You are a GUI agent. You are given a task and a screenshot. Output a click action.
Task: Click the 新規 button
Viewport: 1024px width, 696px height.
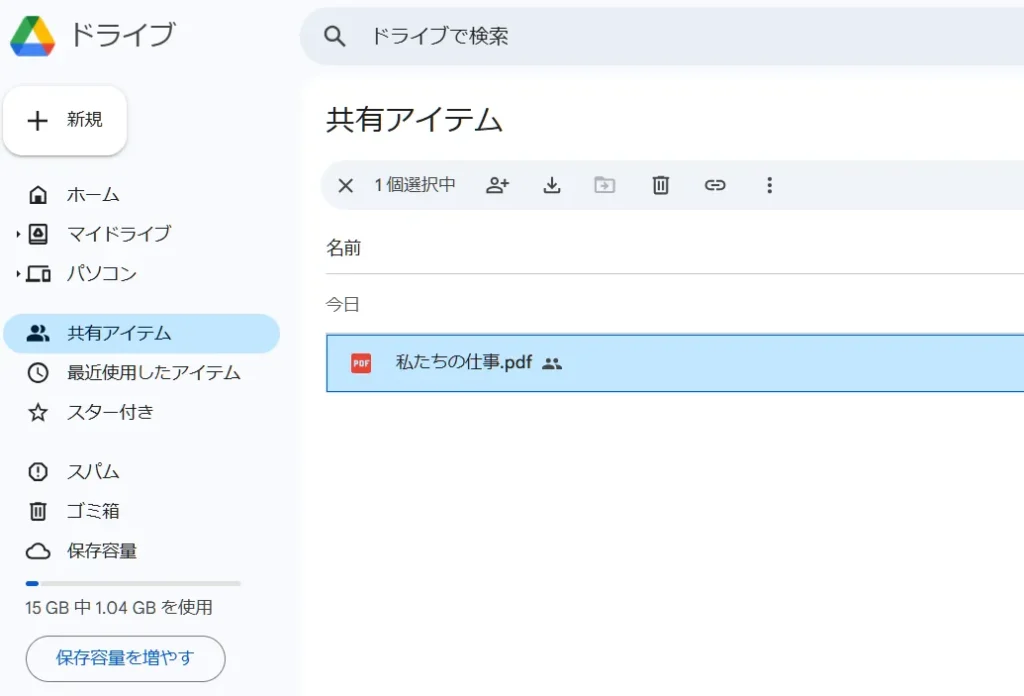pos(65,120)
